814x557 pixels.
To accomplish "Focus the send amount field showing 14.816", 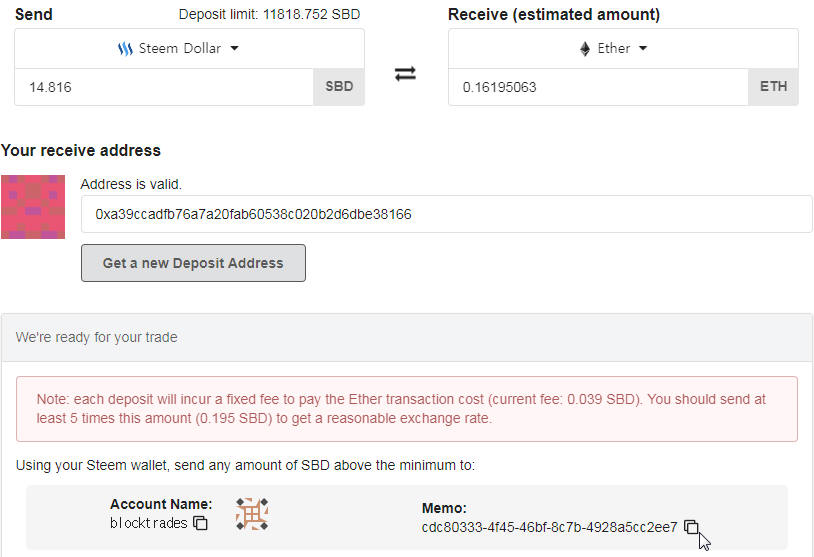I will tap(164, 87).
